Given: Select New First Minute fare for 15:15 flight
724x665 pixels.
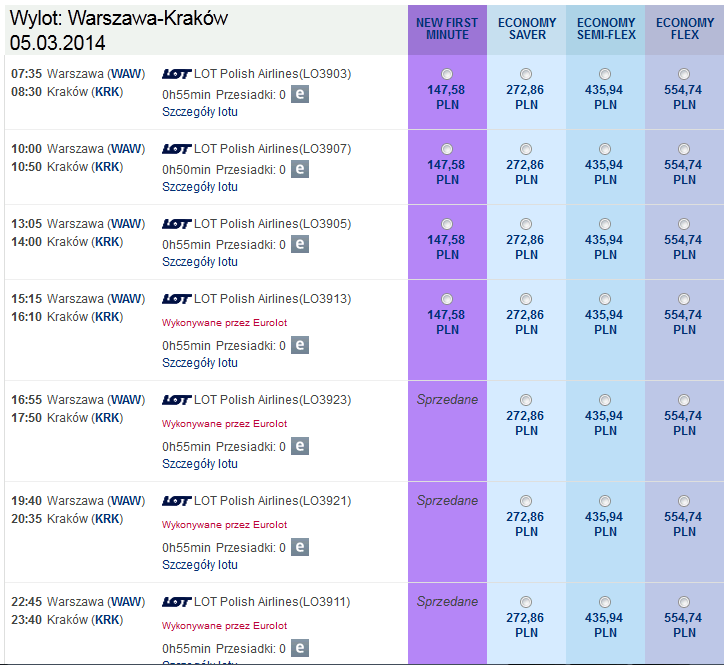Looking at the screenshot, I should (447, 299).
